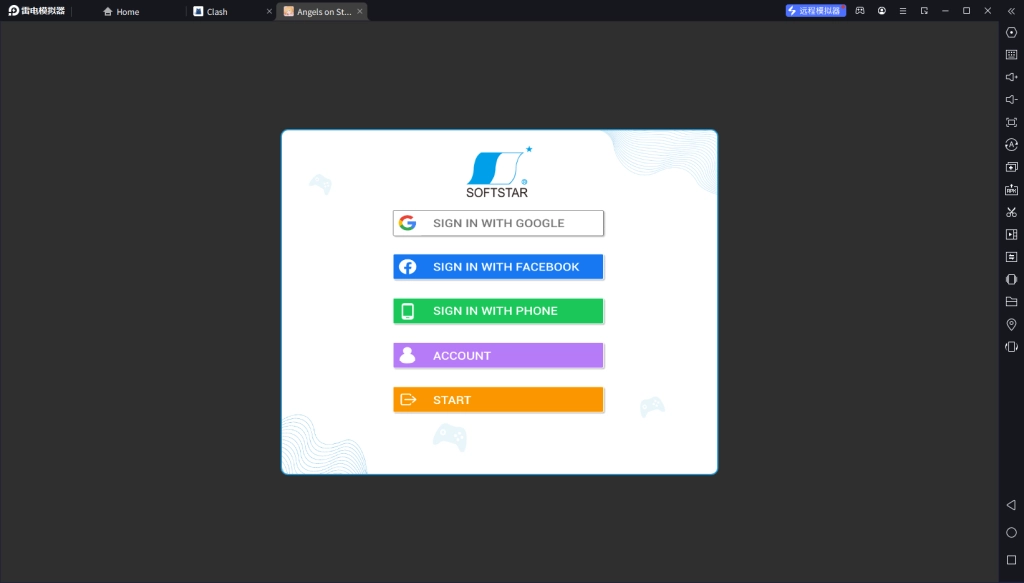Open the virtual location pin icon
Viewport: 1024px width, 583px height.
1012,324
